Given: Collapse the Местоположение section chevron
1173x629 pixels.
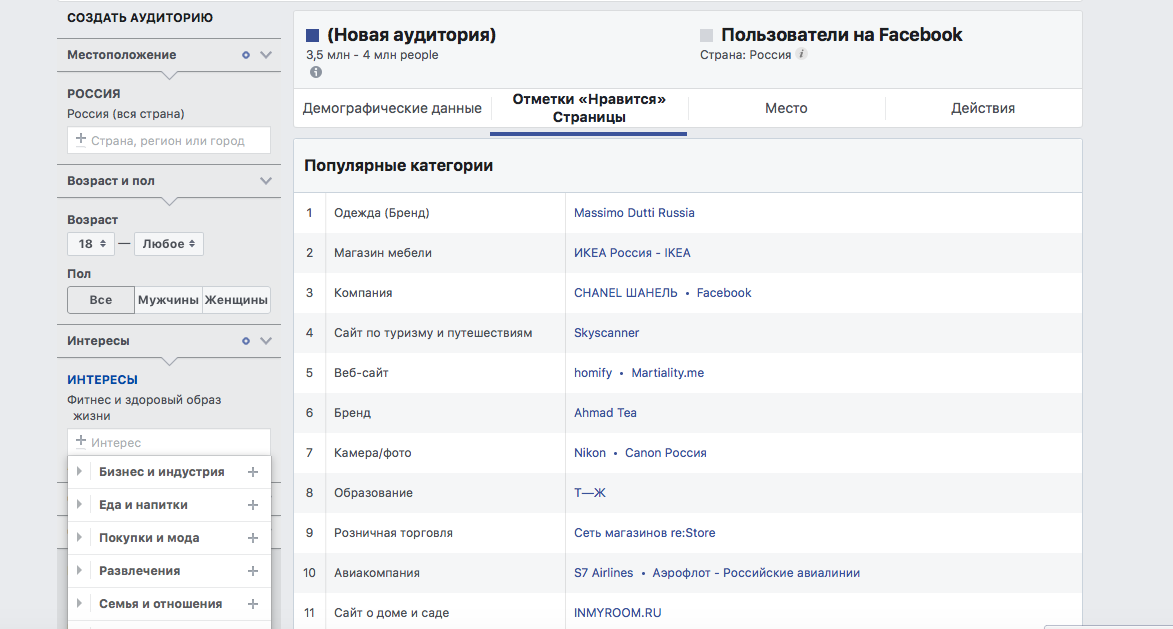Looking at the screenshot, I should pyautogui.click(x=266, y=55).
